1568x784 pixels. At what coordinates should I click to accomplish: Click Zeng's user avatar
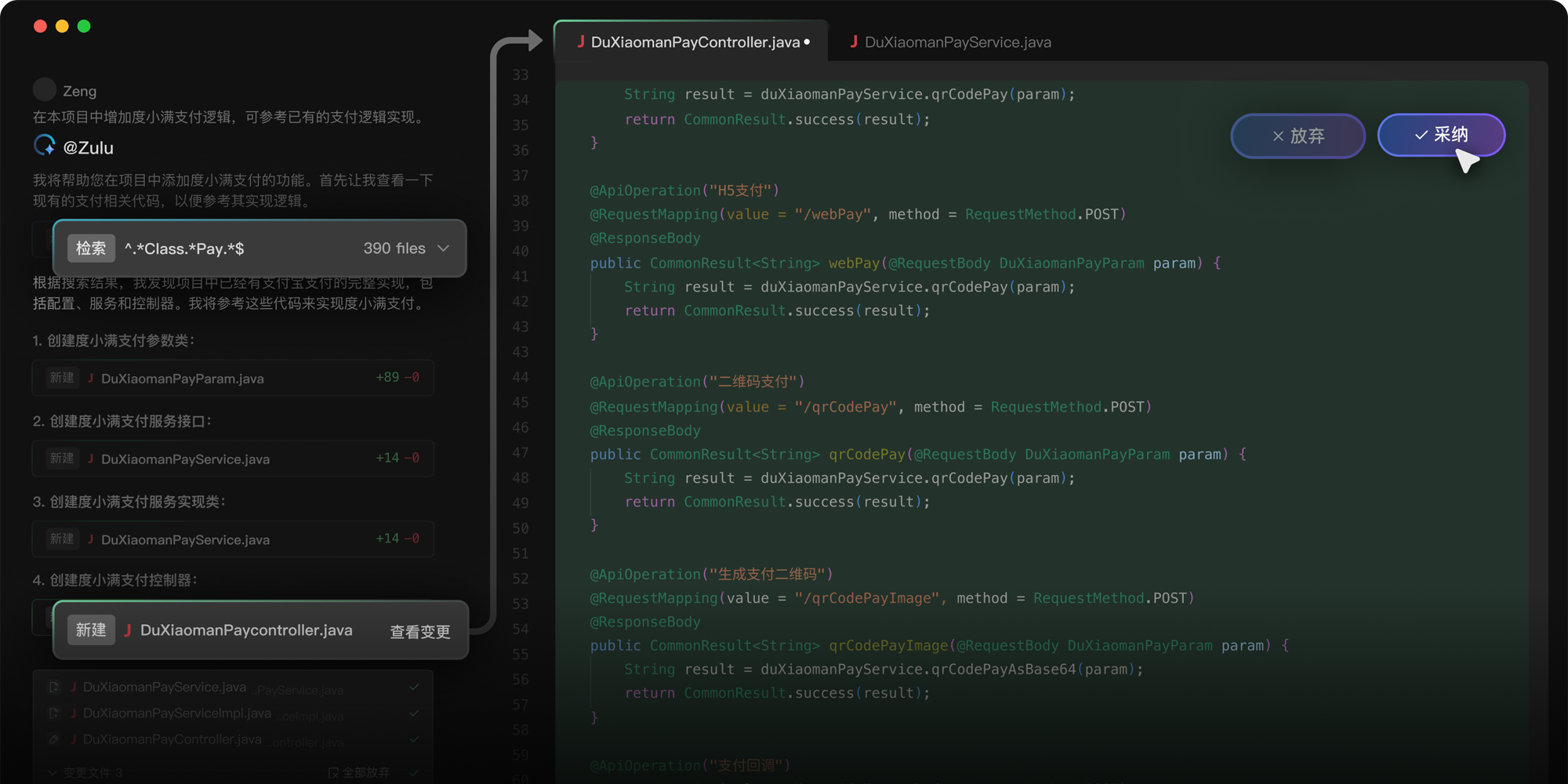45,90
